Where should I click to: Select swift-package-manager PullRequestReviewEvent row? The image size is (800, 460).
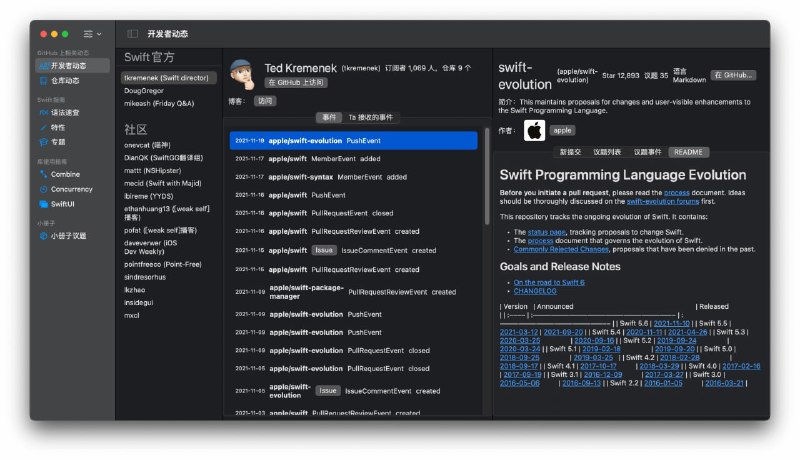[x=354, y=292]
